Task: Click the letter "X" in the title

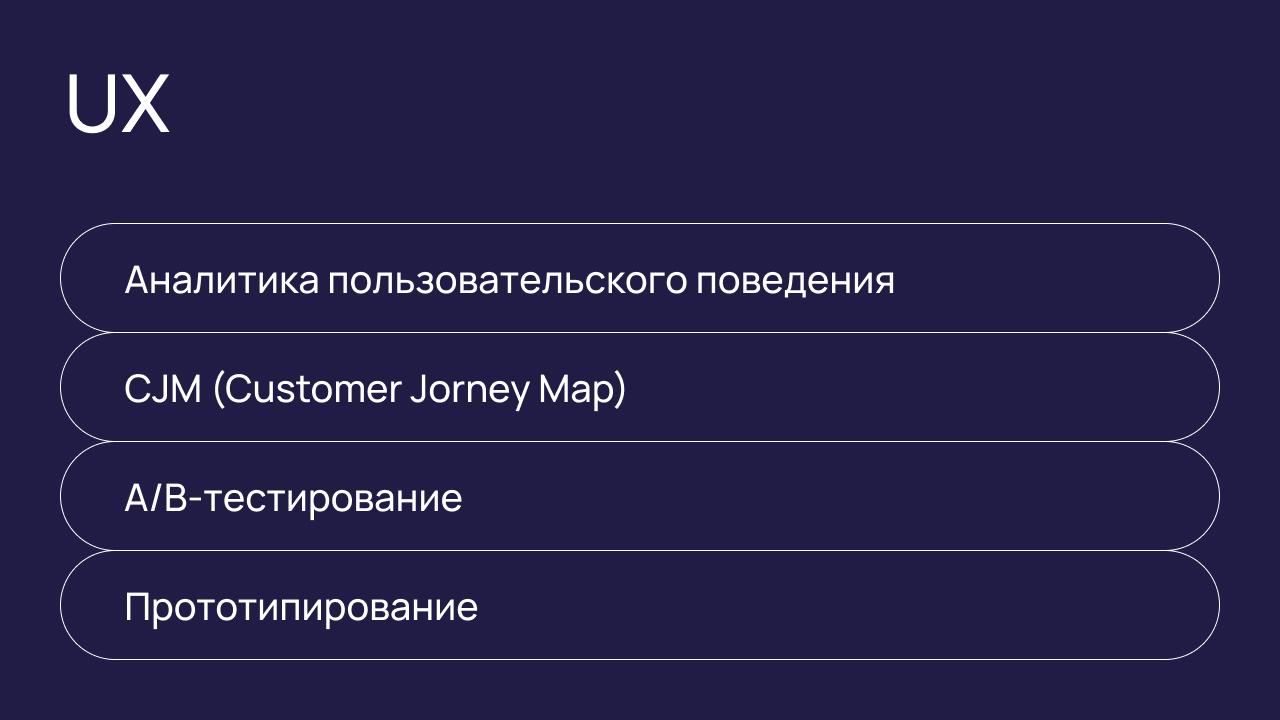Action: pyautogui.click(x=144, y=104)
